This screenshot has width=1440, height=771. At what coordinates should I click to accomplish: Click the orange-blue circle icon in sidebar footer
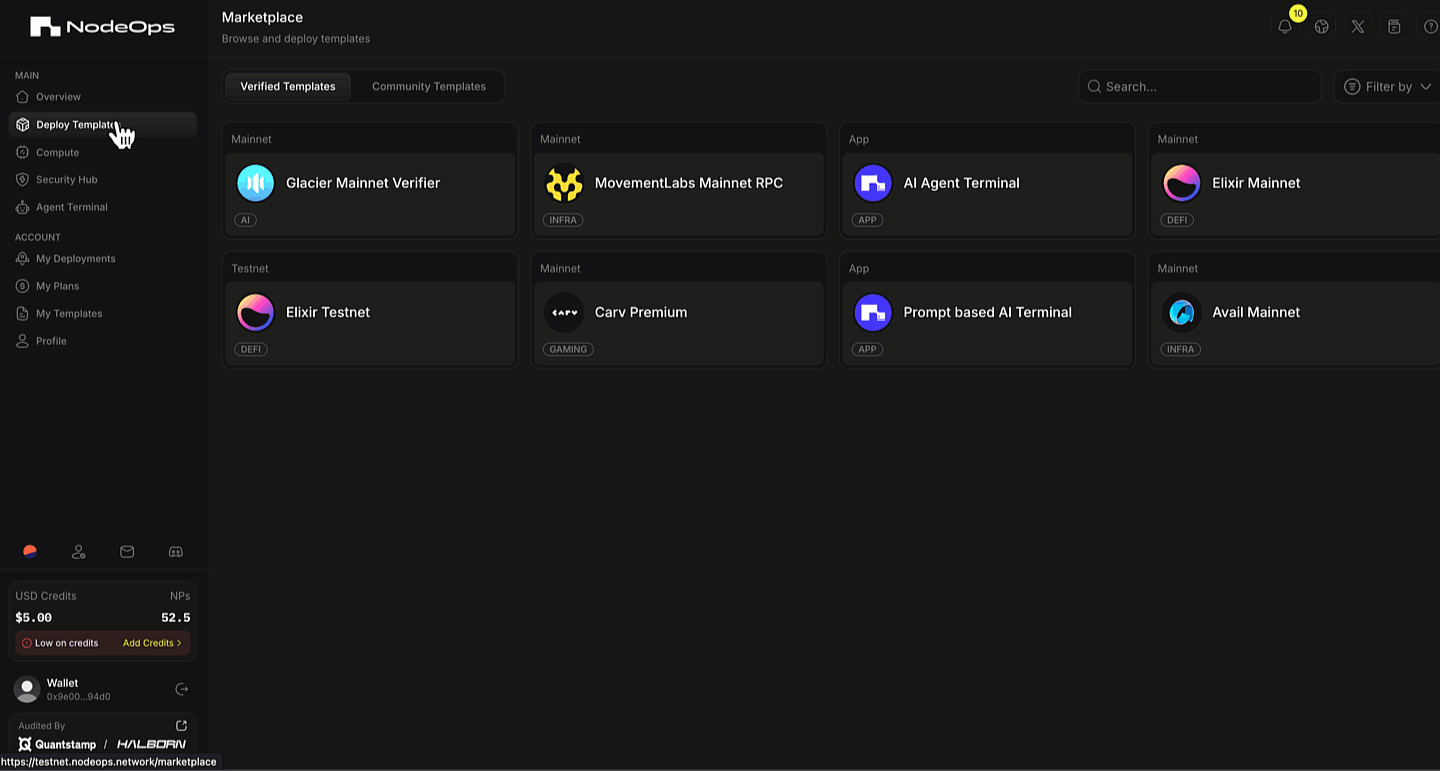(x=30, y=551)
